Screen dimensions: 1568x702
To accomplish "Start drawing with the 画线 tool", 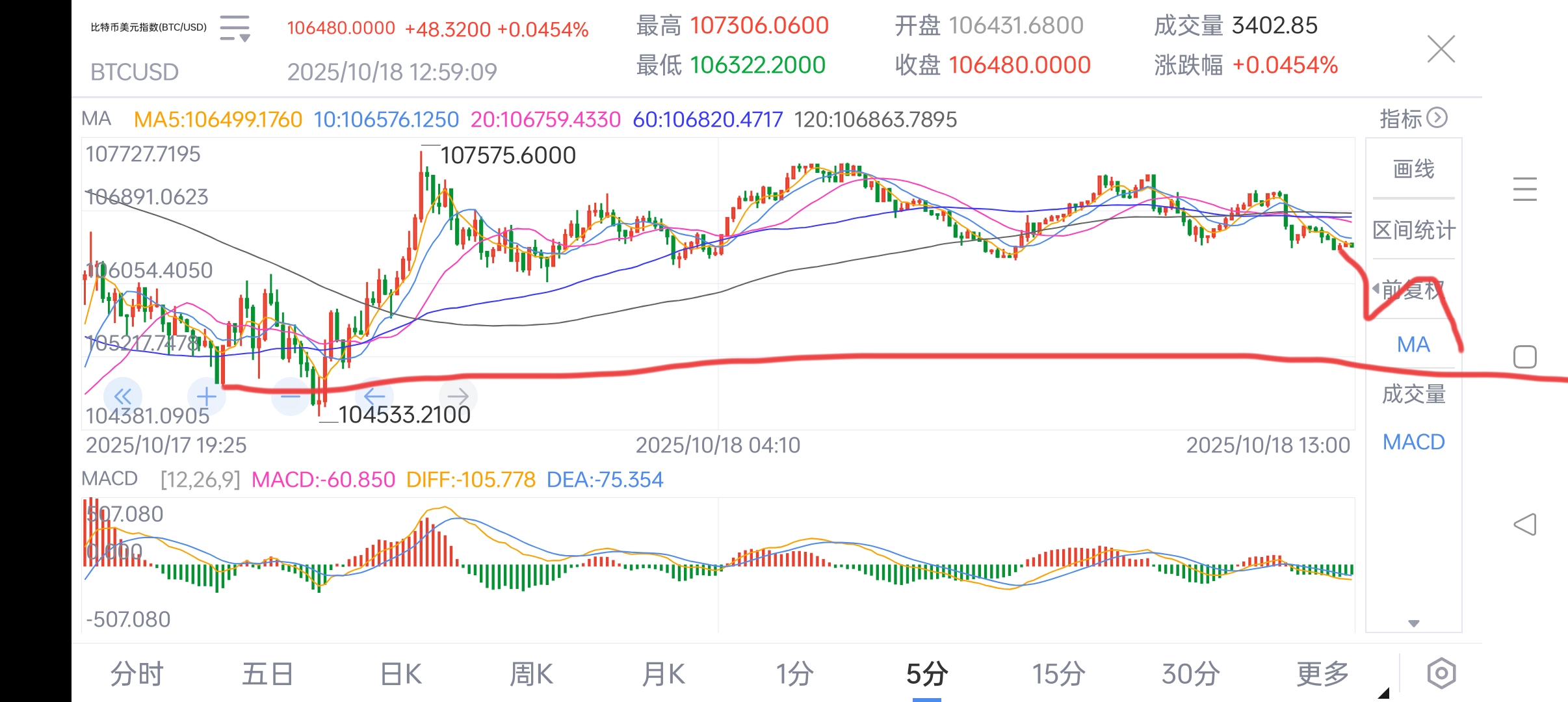I will click(x=1412, y=168).
